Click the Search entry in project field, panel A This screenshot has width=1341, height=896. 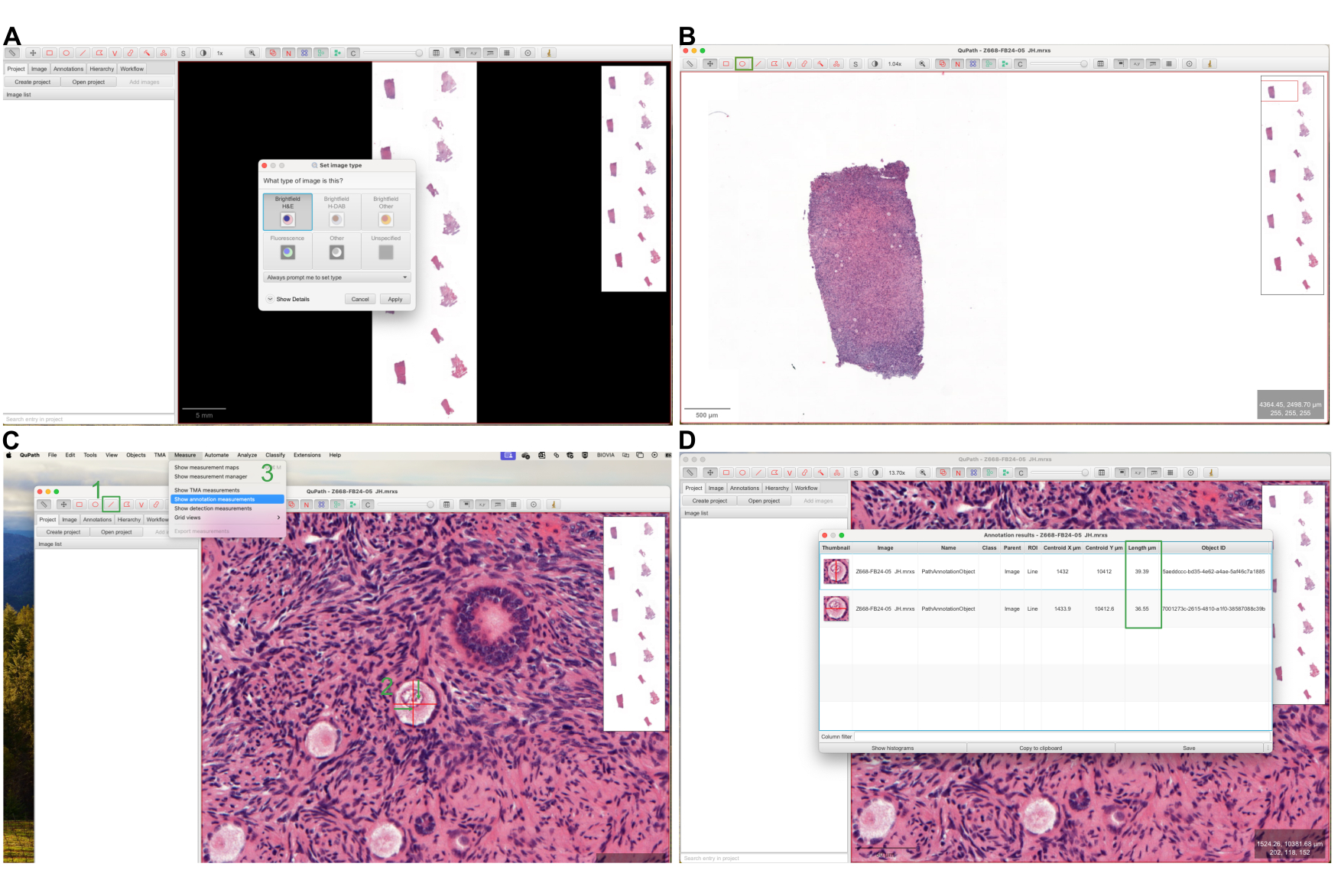pos(89,419)
